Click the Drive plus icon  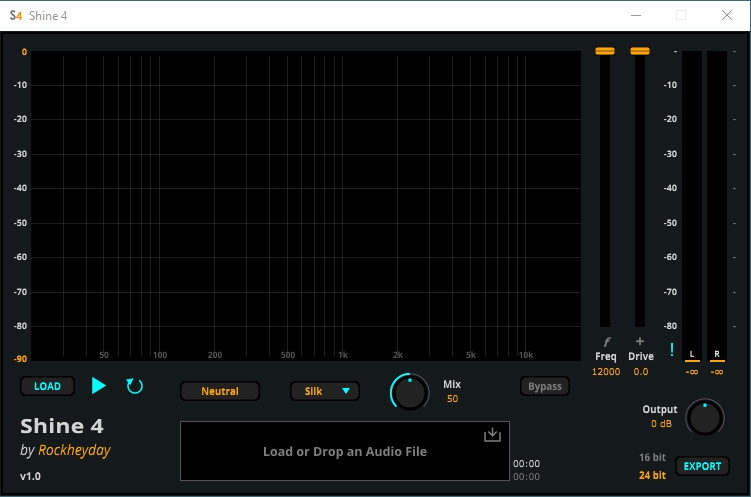pos(640,342)
